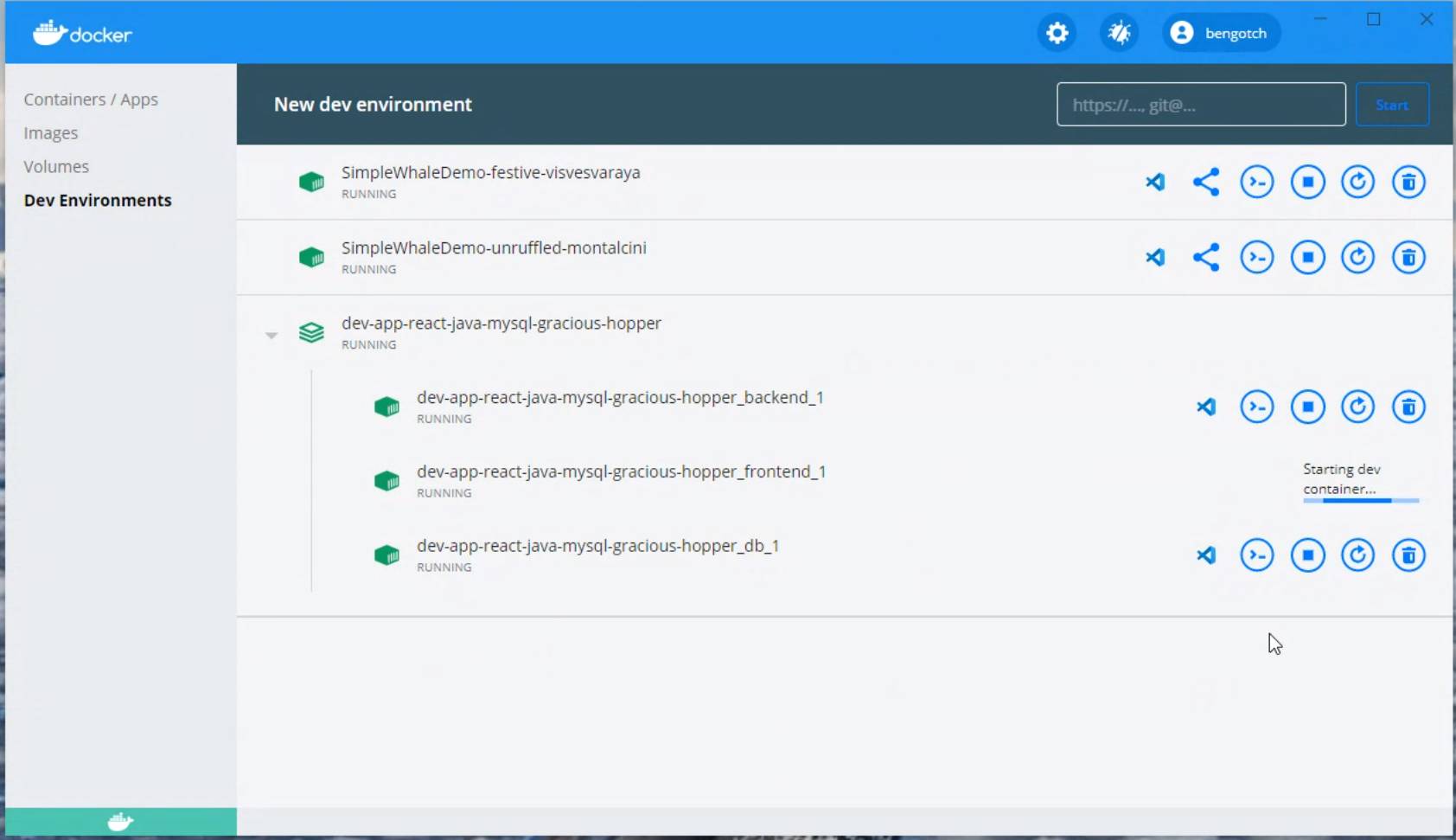Launch a terminal for dev-app-react-java-mysql-gracious-hopper_backend_1
This screenshot has width=1456, height=840.
click(x=1258, y=407)
